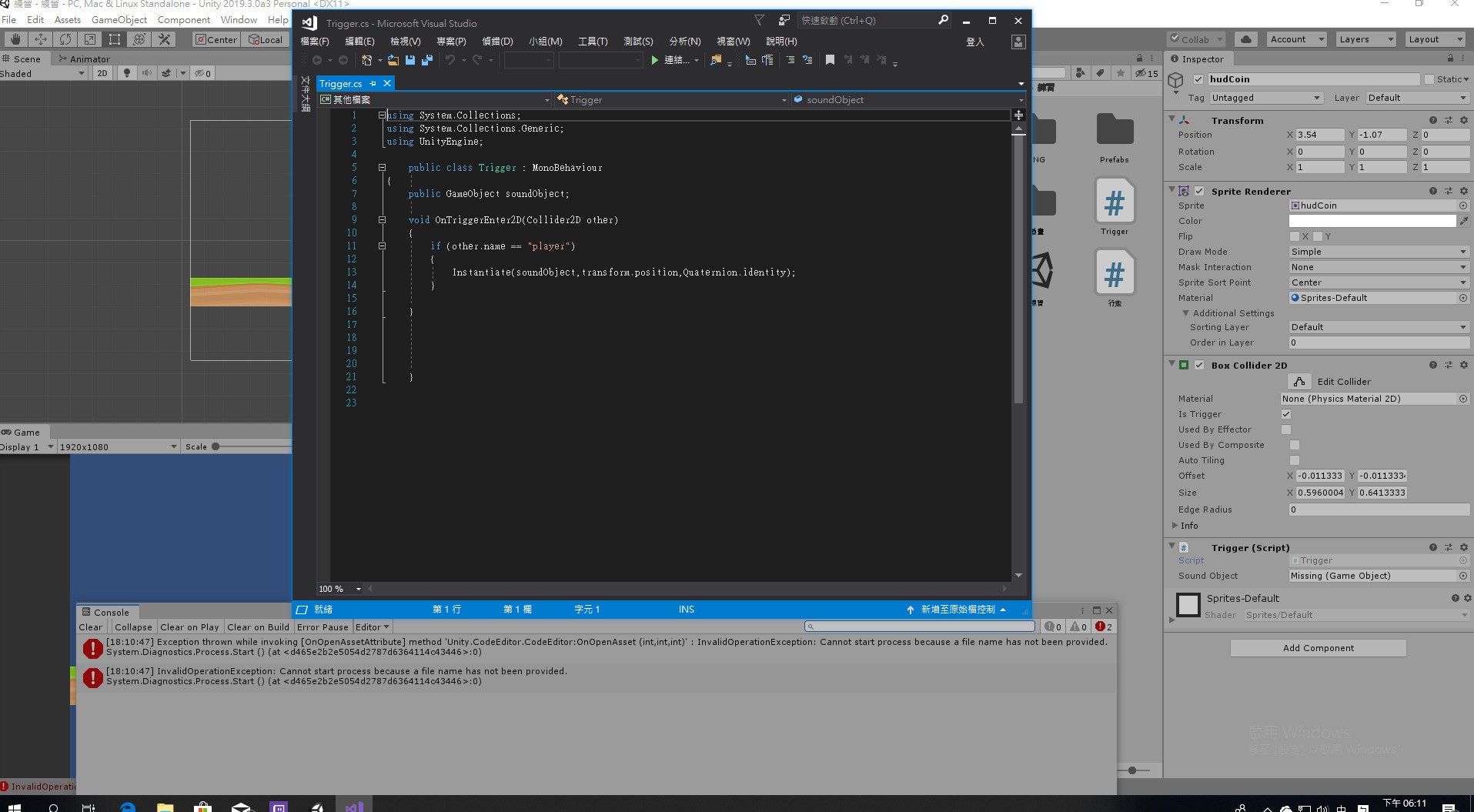Click the Sprite Renderer Color swatch
Viewport: 1474px width, 812px height.
1372,221
